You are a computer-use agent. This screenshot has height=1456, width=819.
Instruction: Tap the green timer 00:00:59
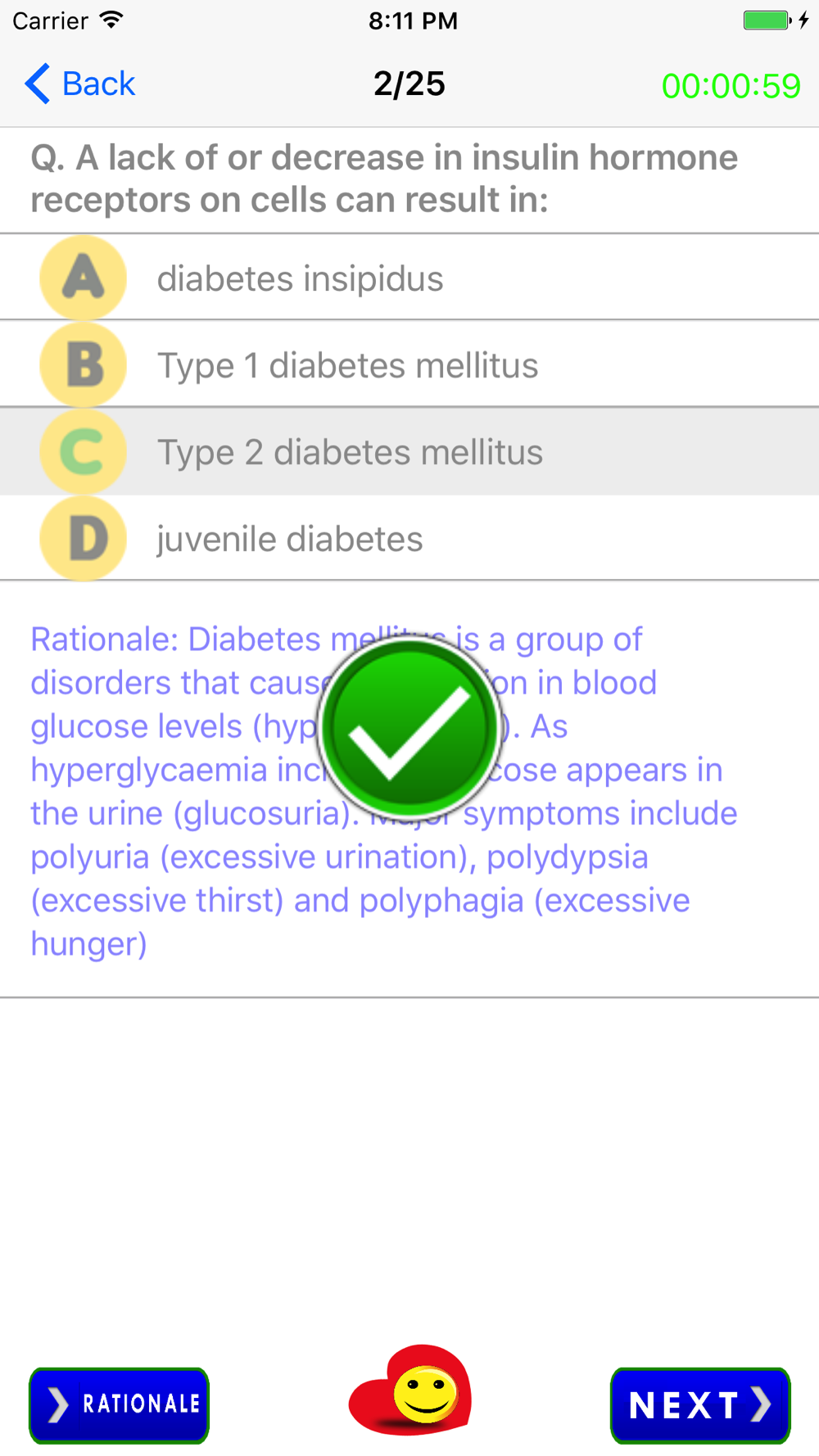[731, 86]
